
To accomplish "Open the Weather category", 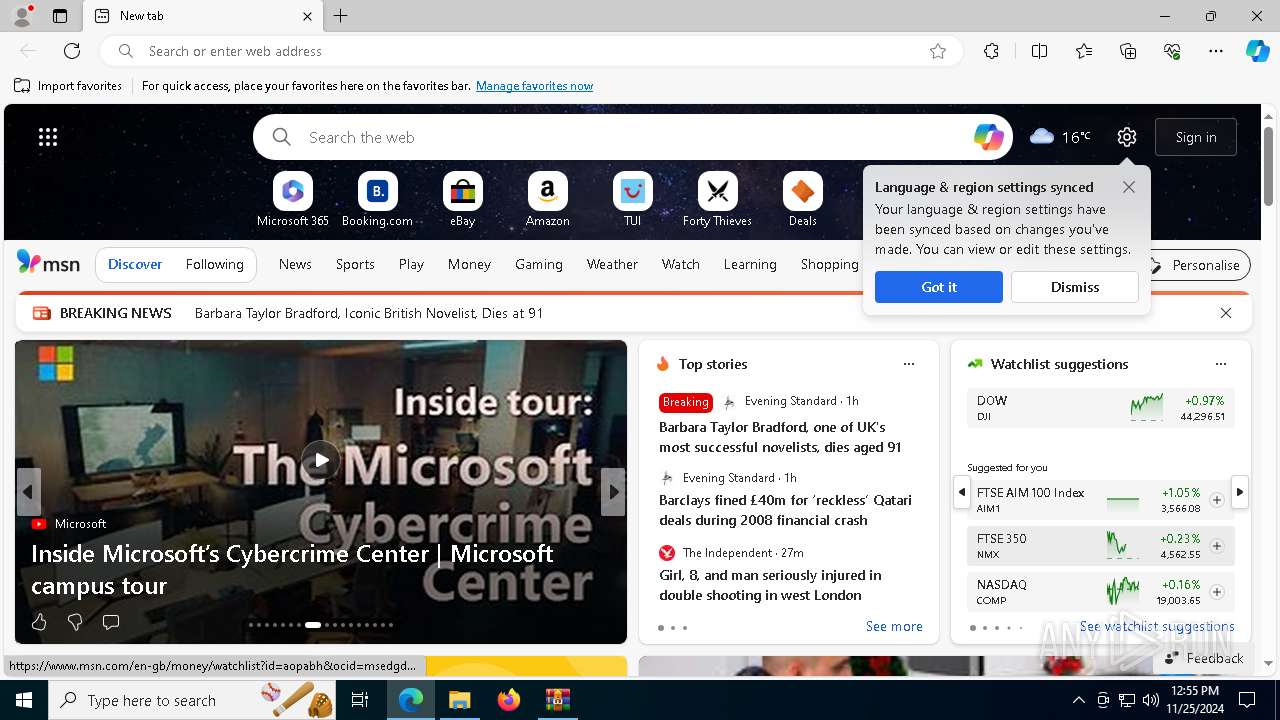I will [x=612, y=264].
